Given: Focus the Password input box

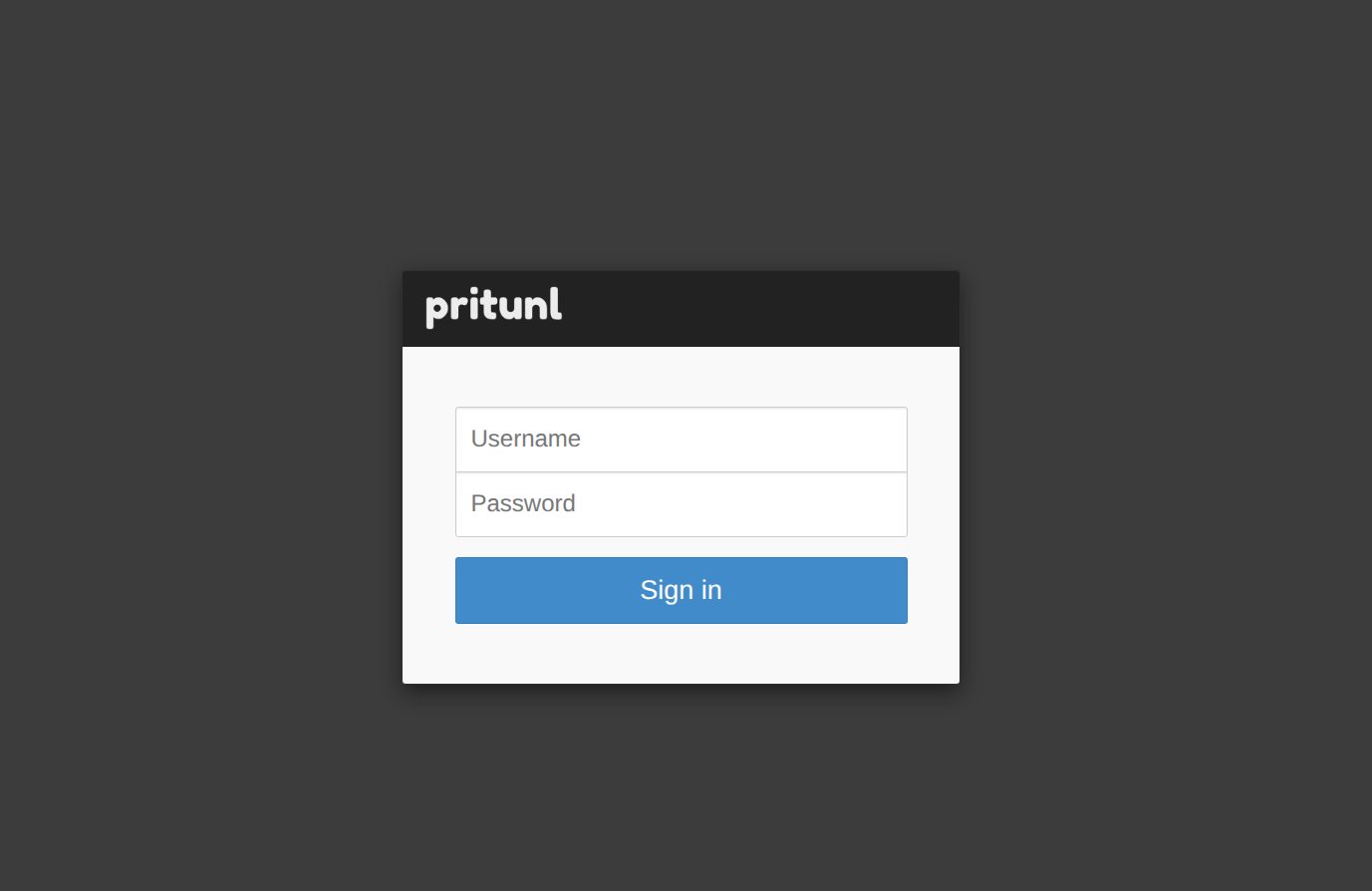Looking at the screenshot, I should click(x=681, y=504).
